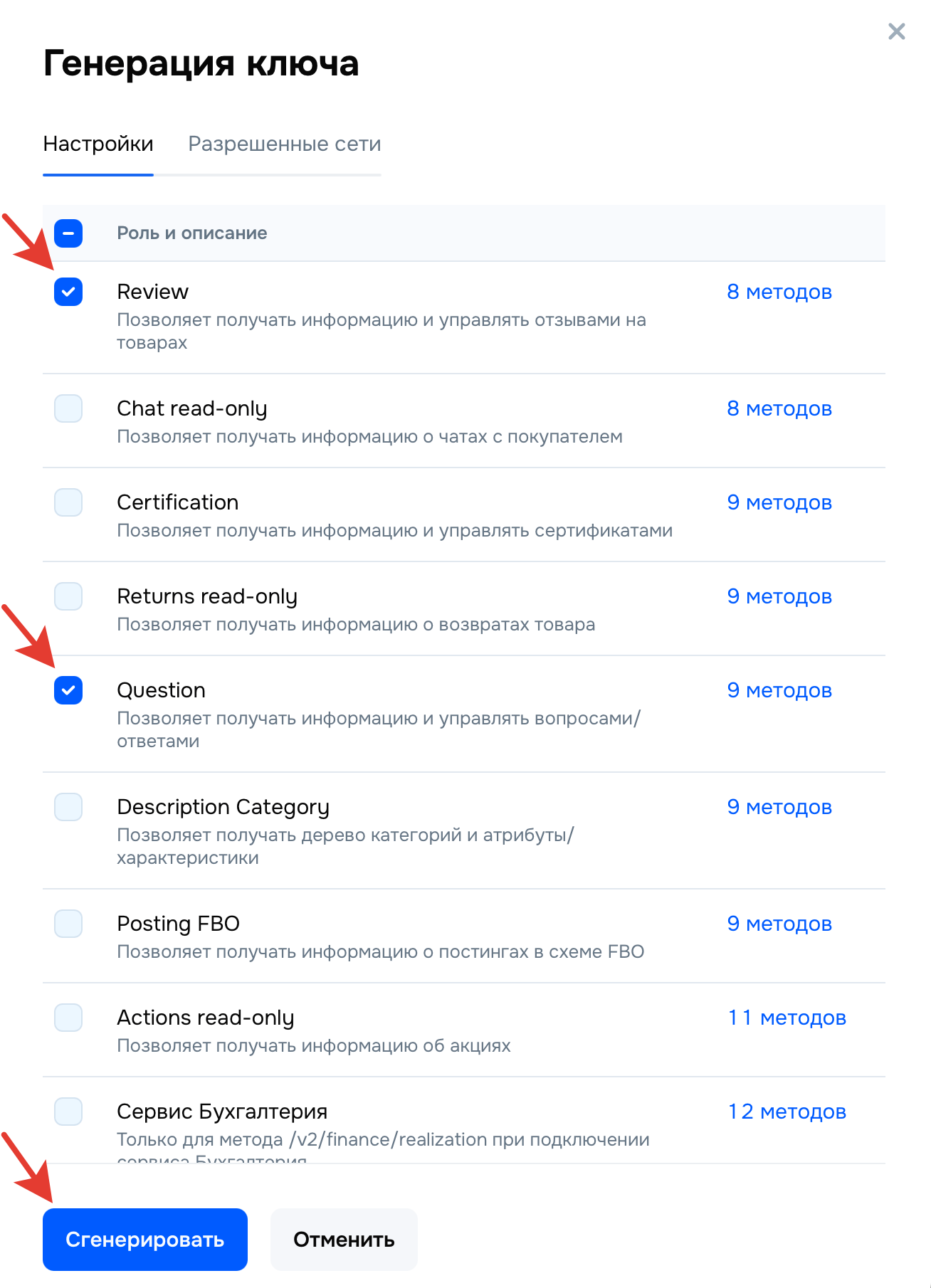The width and height of the screenshot is (931, 1288).
Task: Open 9 методов list for Question
Action: [x=779, y=690]
